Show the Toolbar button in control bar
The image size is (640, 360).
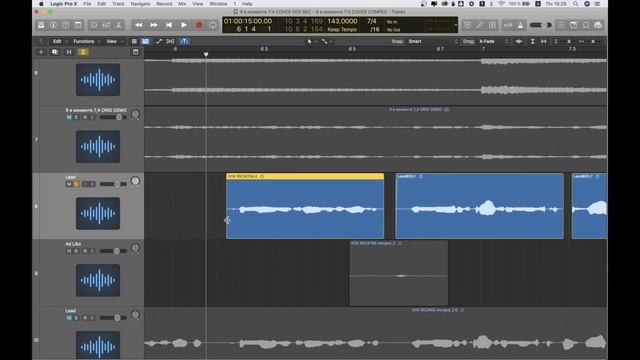(78, 25)
